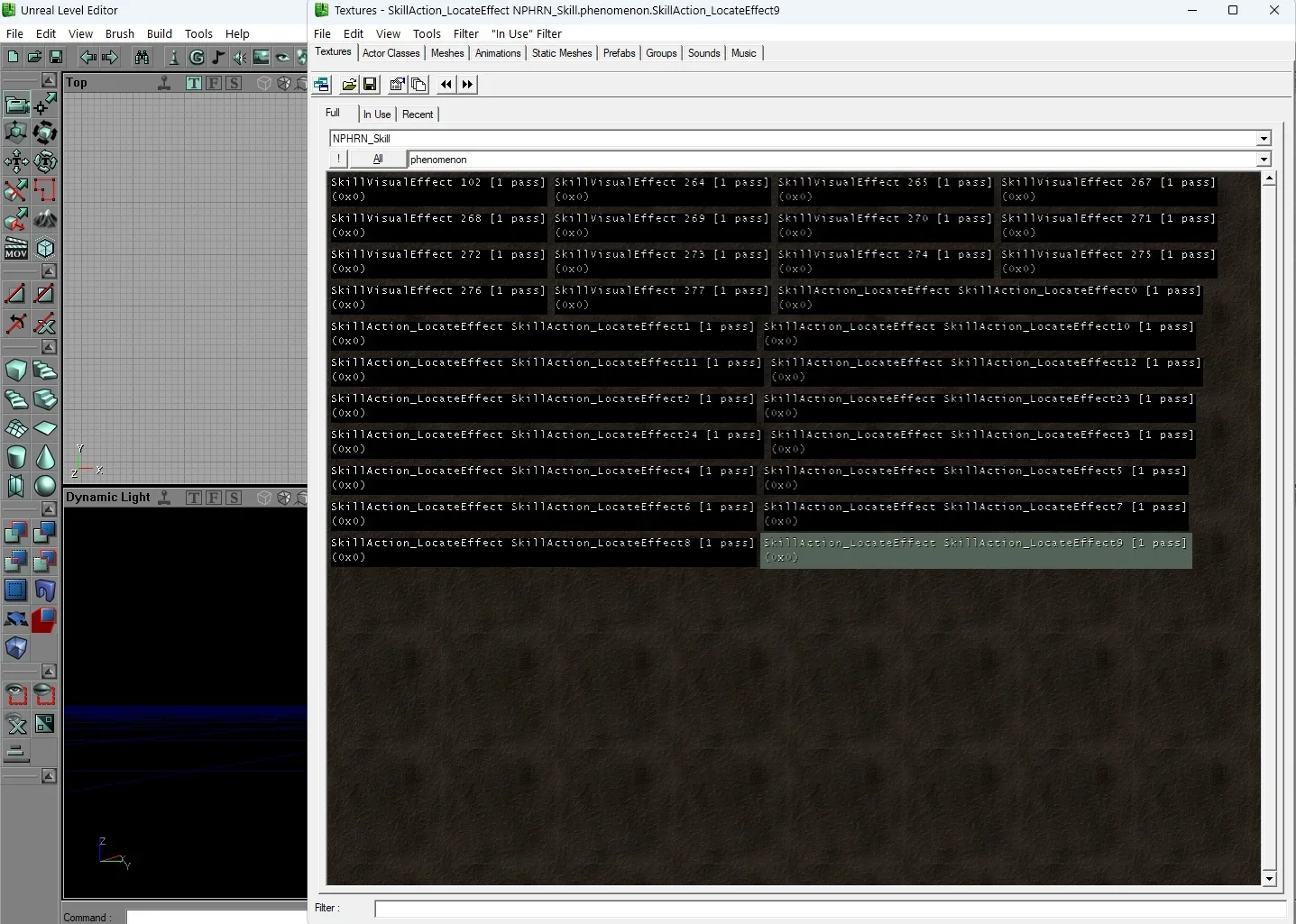Click the Undo left-arrow toolbar icon
1296x924 pixels.
[87, 57]
